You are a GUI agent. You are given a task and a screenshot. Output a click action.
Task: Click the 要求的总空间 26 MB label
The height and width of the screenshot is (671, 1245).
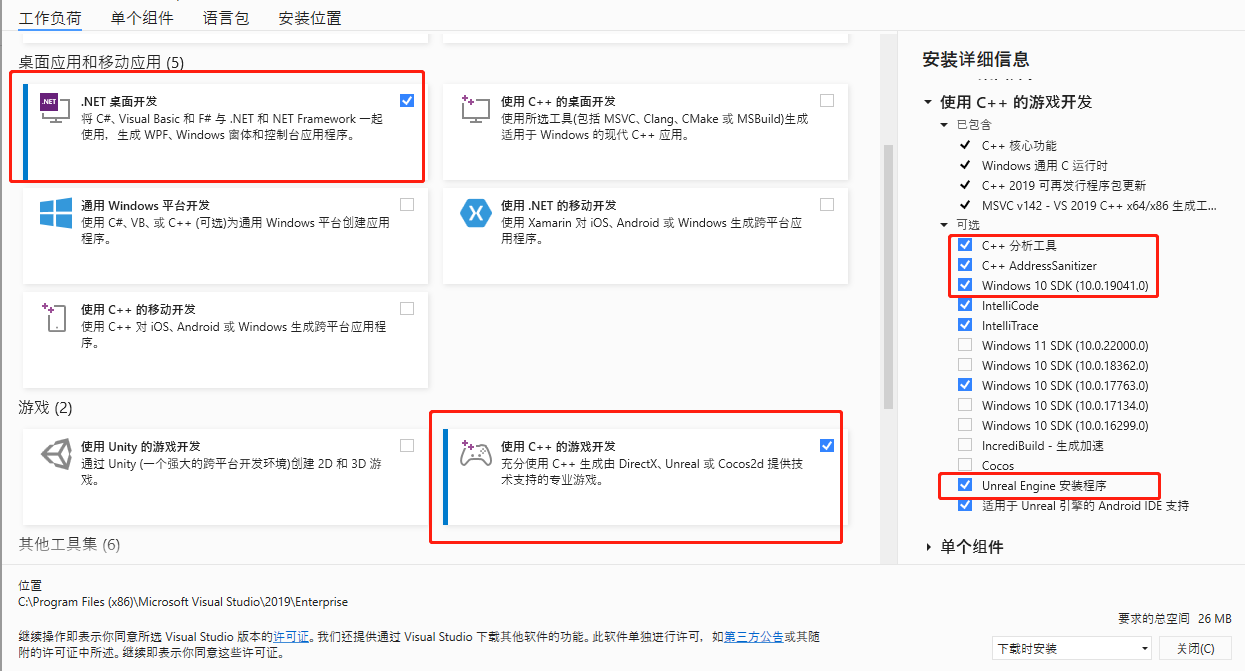pyautogui.click(x=1174, y=619)
